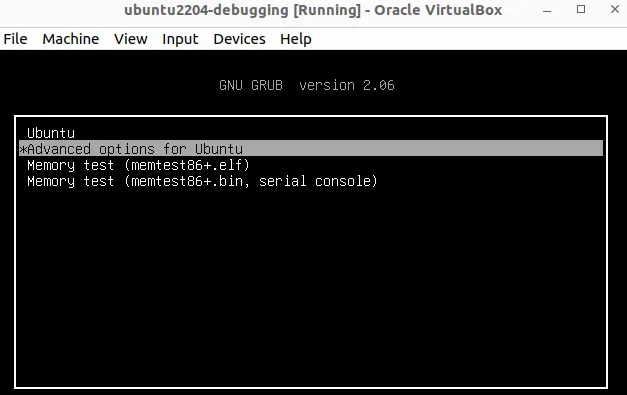Click the ubuntu2204-debugging window title
627x395 pixels.
coord(206,10)
